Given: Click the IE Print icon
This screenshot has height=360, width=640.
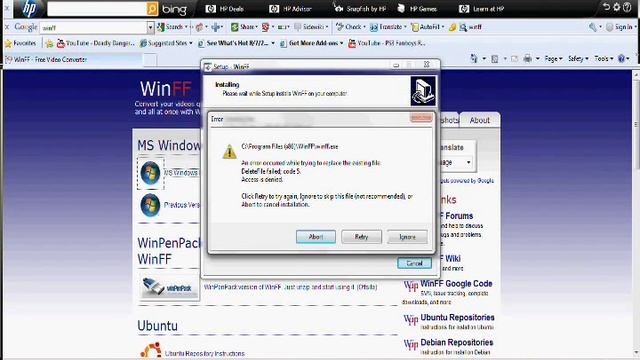Looking at the screenshot, I should [527, 59].
